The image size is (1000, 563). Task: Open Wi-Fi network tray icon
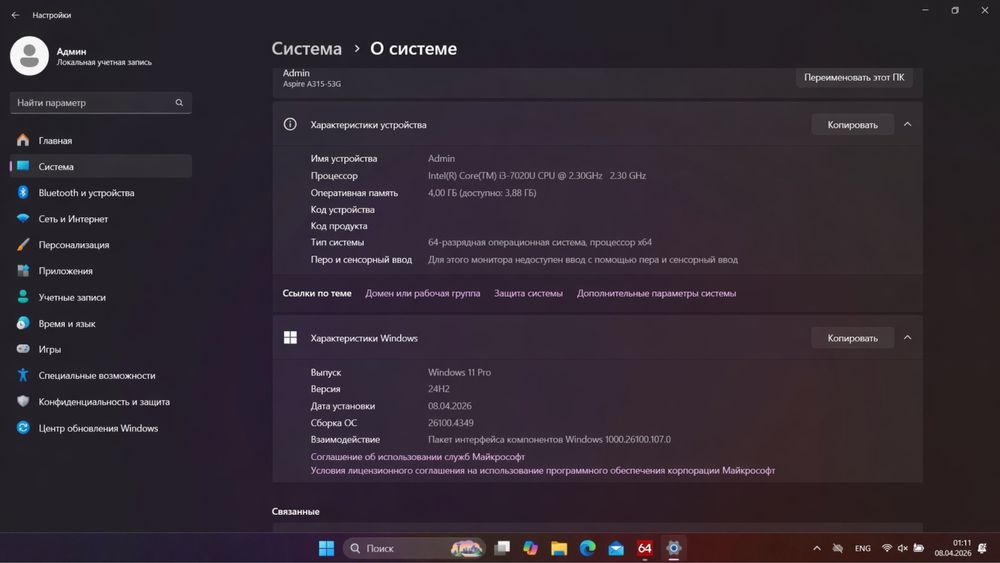click(886, 548)
